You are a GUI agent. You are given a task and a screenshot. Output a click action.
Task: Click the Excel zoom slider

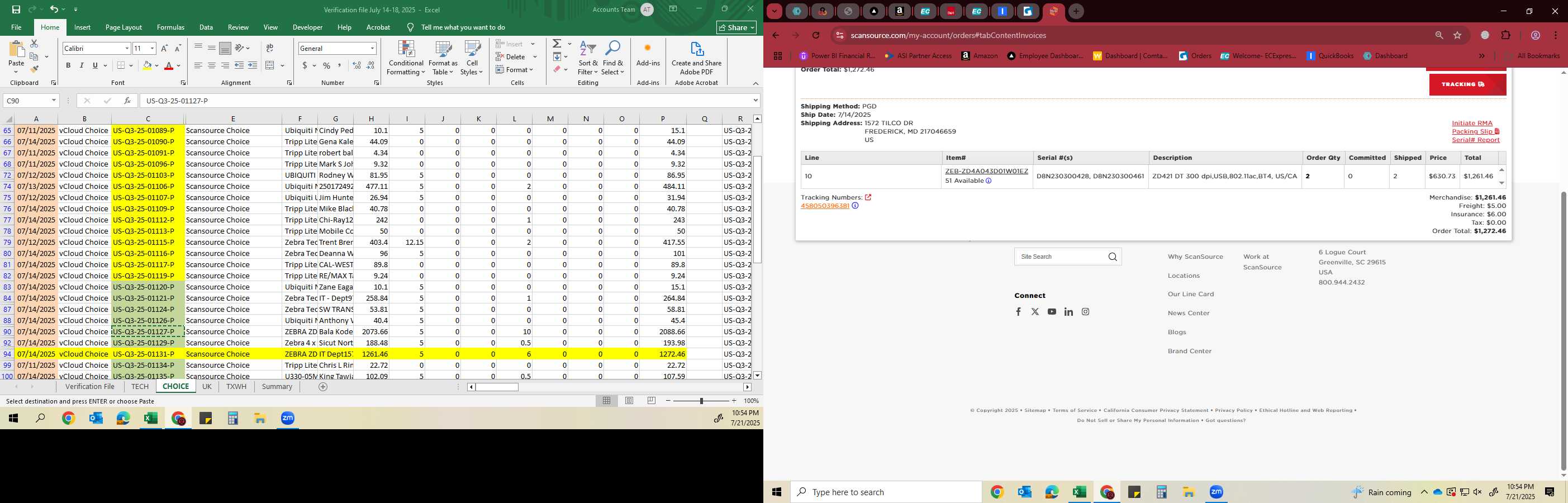(x=701, y=401)
